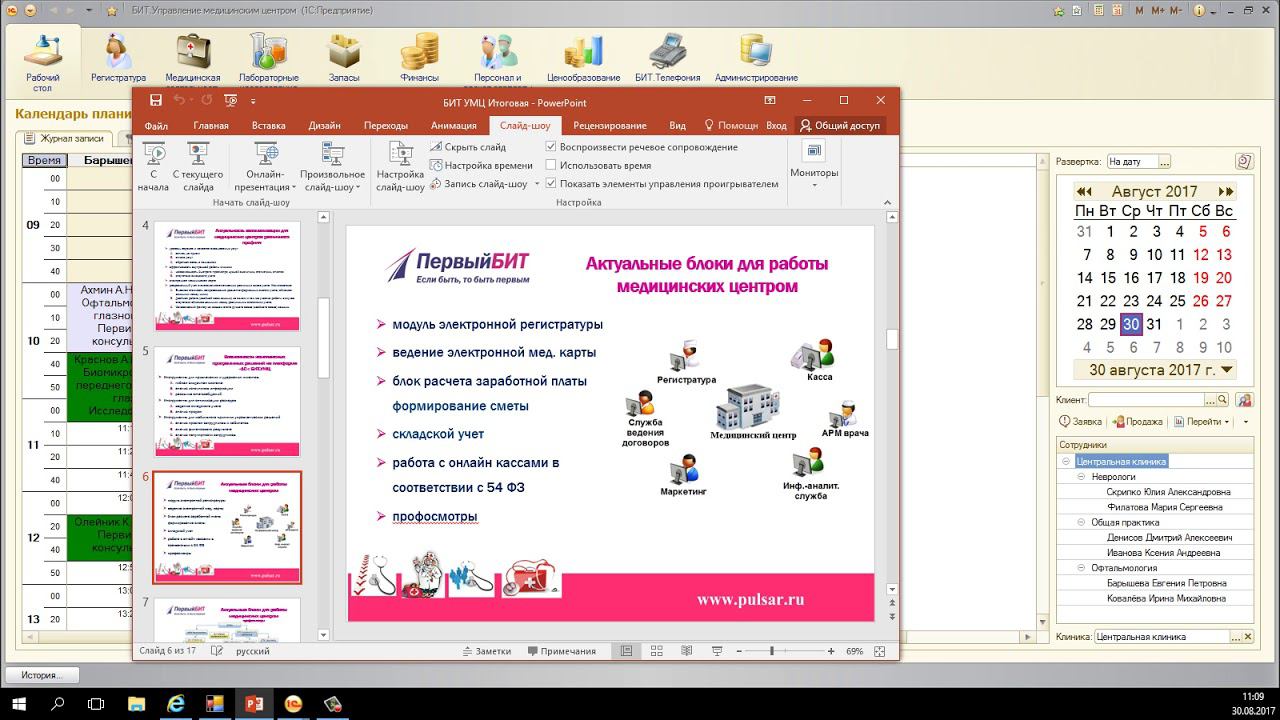Select slide 4 thumbnail
The width and height of the screenshot is (1280, 720).
tap(227, 276)
